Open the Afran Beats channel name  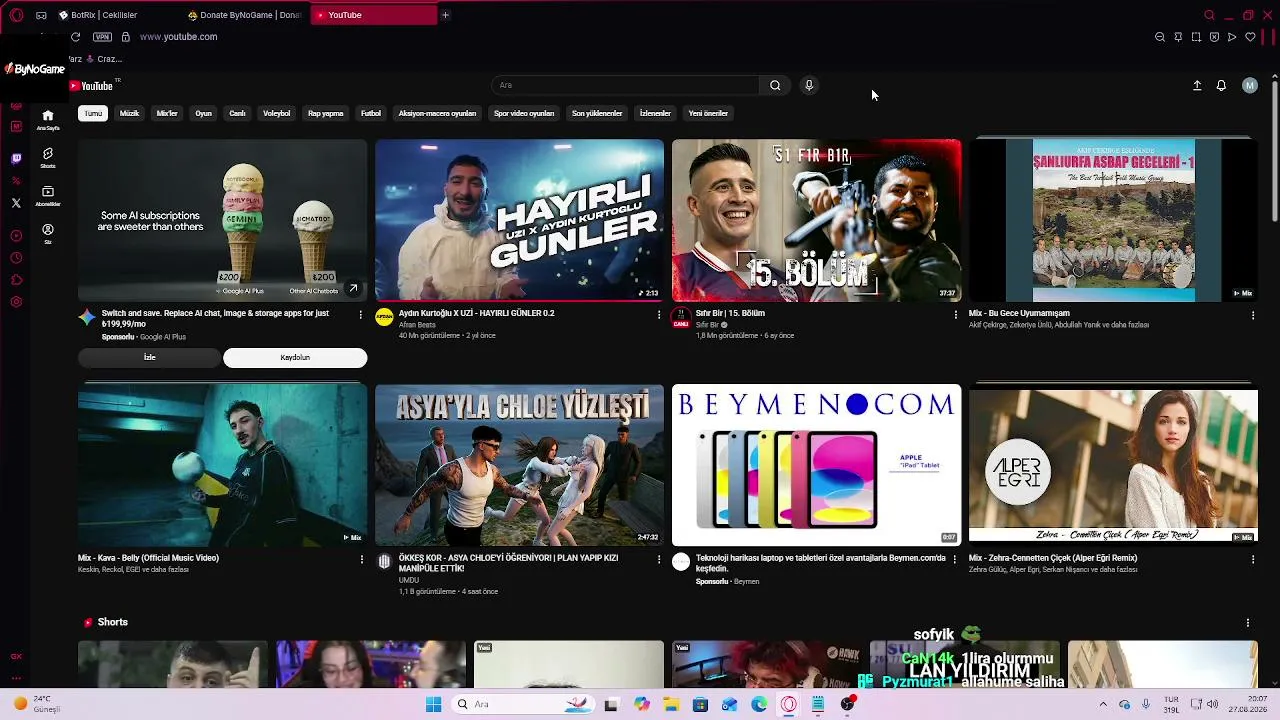click(x=417, y=325)
